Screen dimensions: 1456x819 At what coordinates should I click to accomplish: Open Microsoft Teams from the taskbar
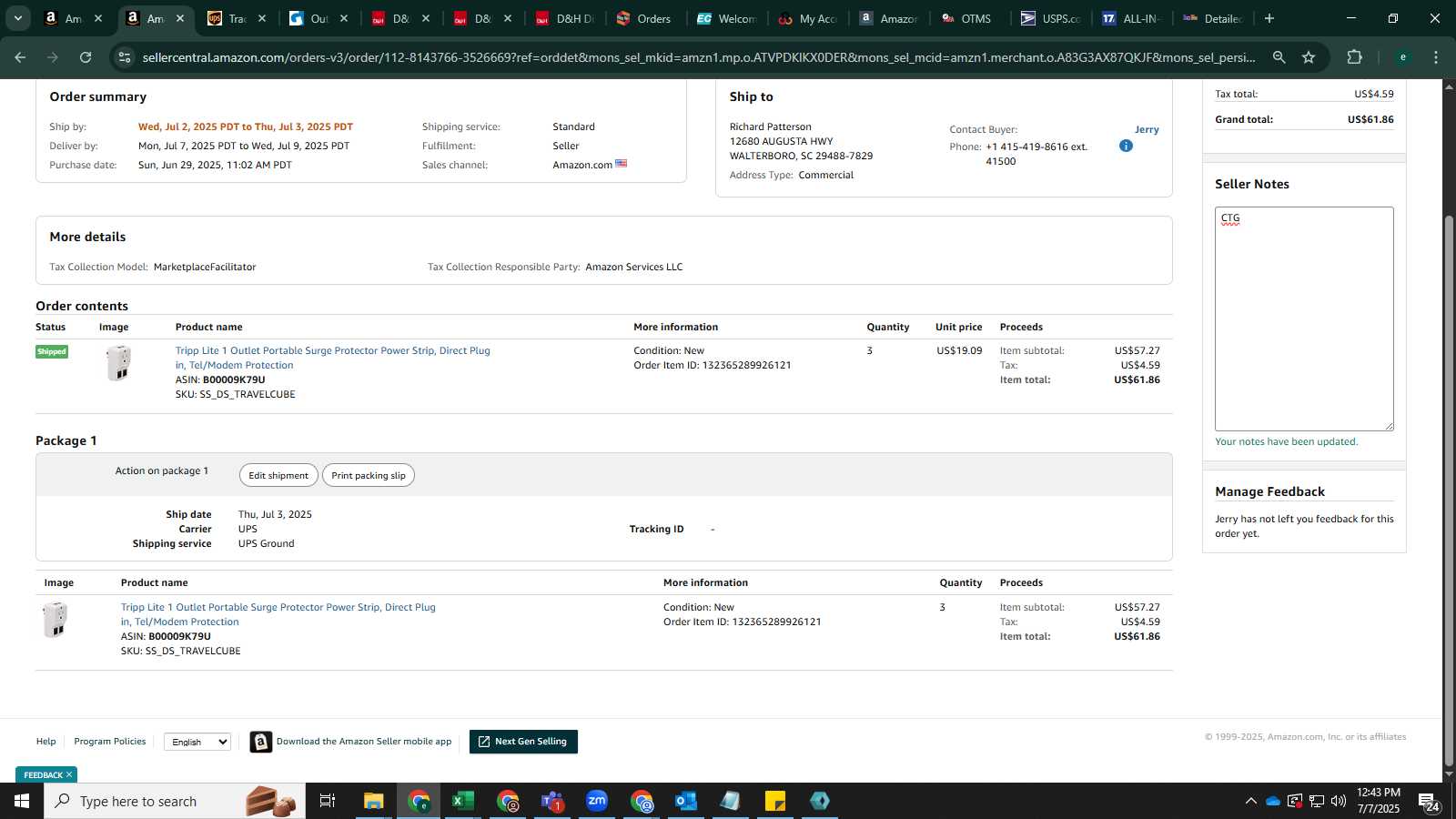pyautogui.click(x=552, y=801)
